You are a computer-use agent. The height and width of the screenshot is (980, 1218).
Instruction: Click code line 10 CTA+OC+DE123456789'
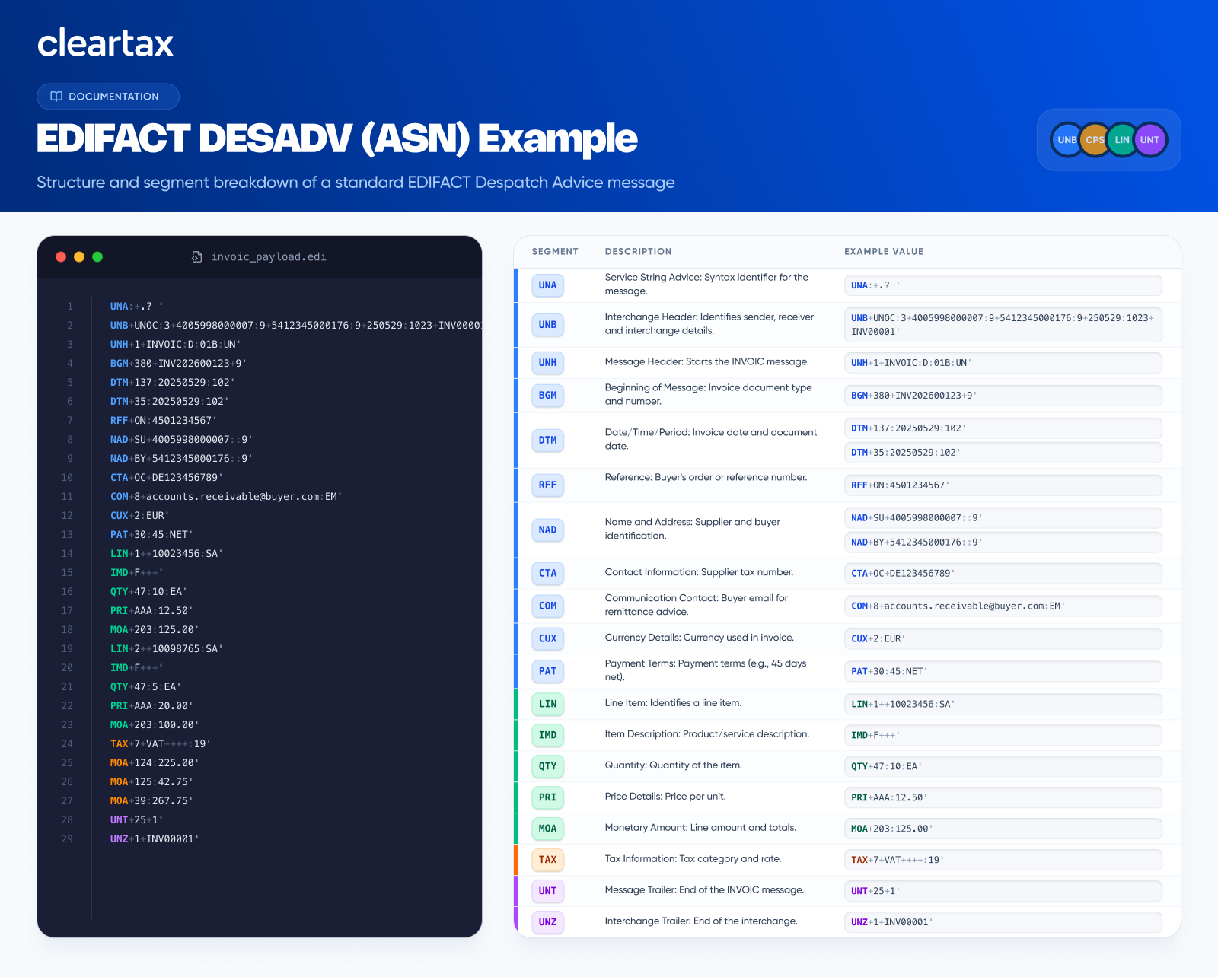pyautogui.click(x=167, y=478)
